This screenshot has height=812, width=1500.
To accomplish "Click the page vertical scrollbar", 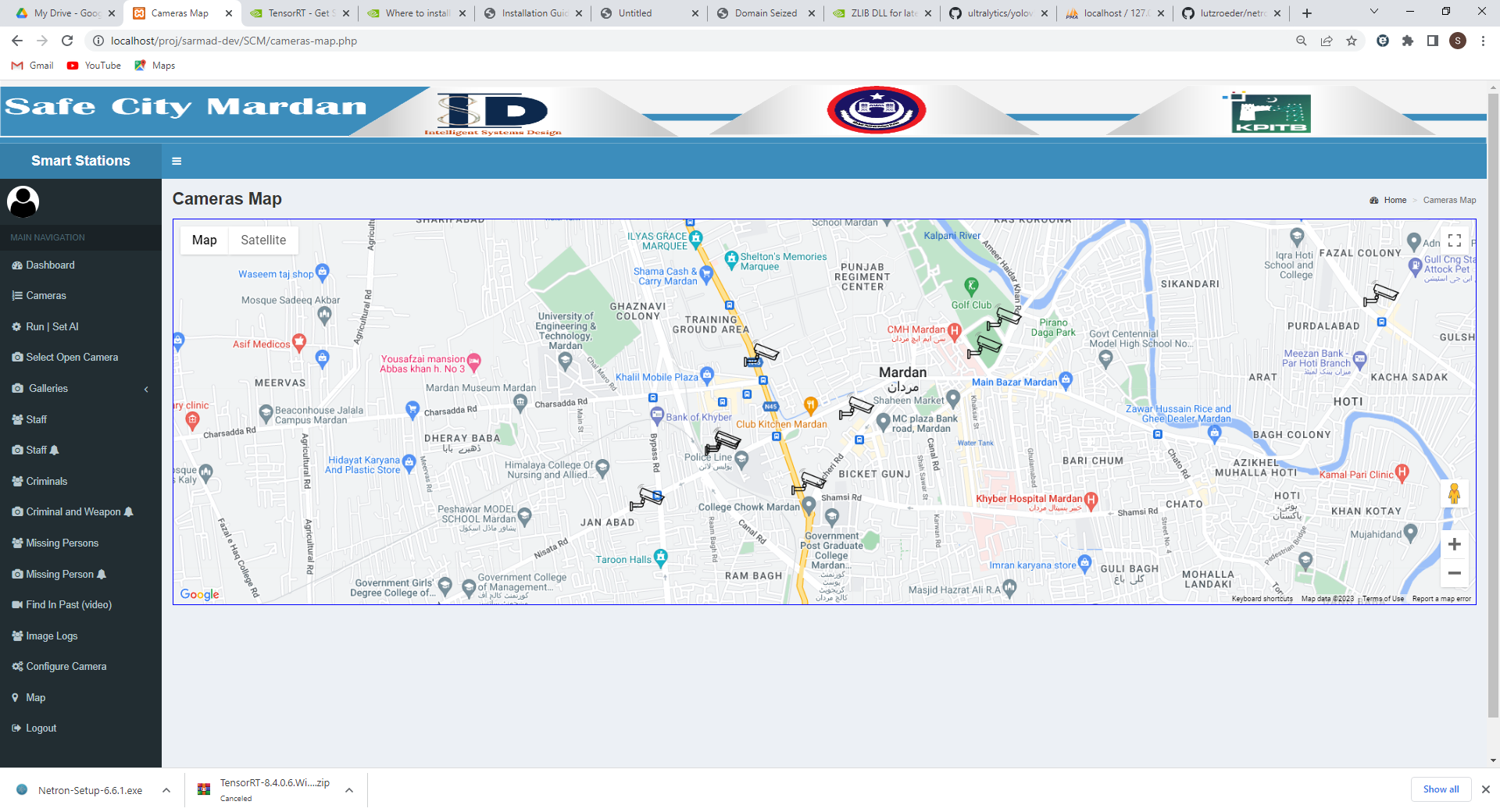I will click(1493, 390).
